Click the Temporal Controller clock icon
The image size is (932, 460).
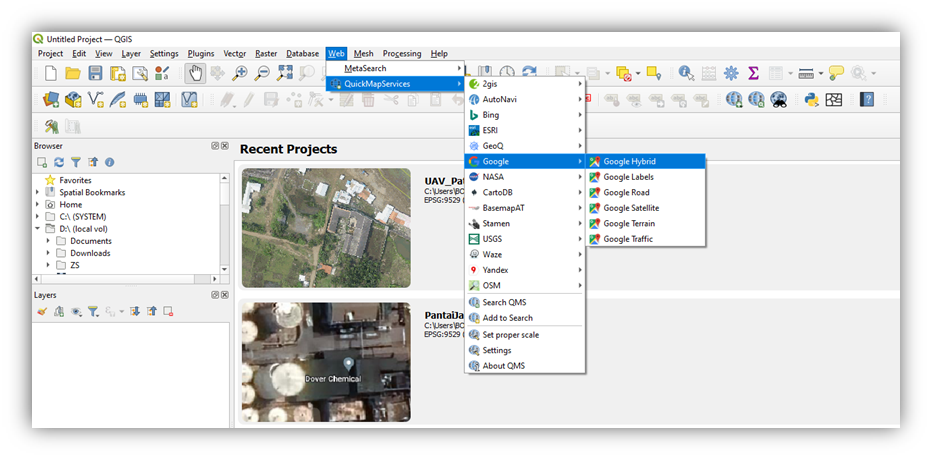tap(507, 72)
